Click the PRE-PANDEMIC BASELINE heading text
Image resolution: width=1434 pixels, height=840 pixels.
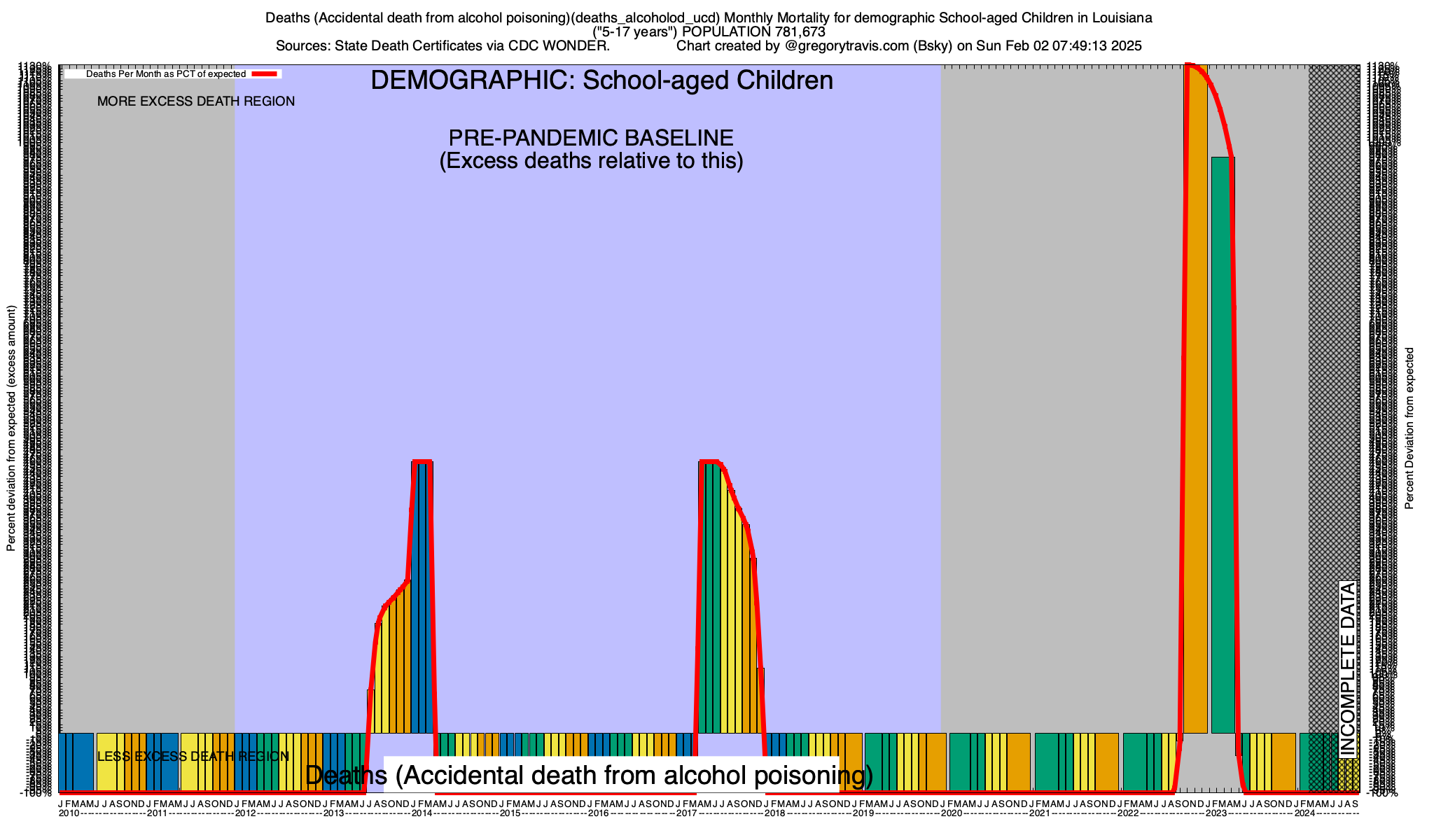(591, 138)
